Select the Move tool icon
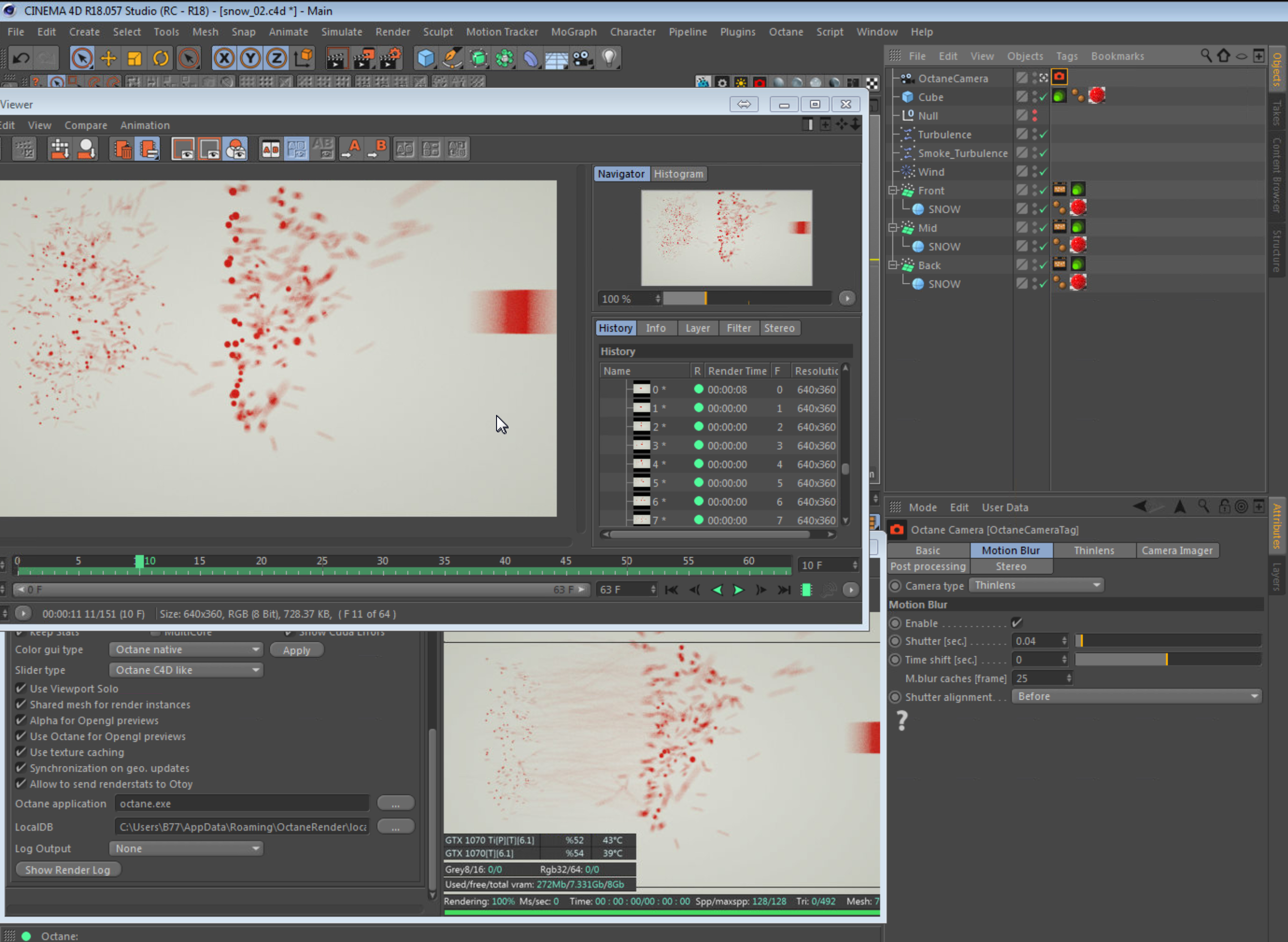 (x=108, y=58)
